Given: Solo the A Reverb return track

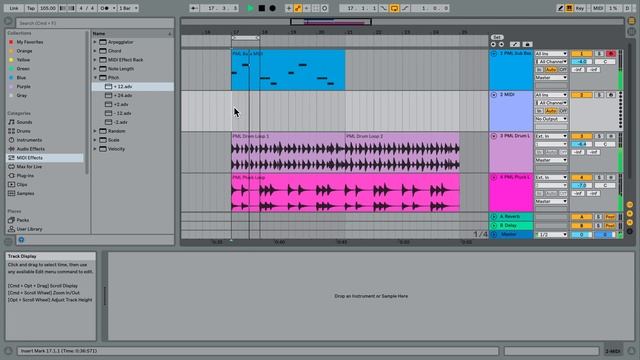Looking at the screenshot, I should 599,217.
